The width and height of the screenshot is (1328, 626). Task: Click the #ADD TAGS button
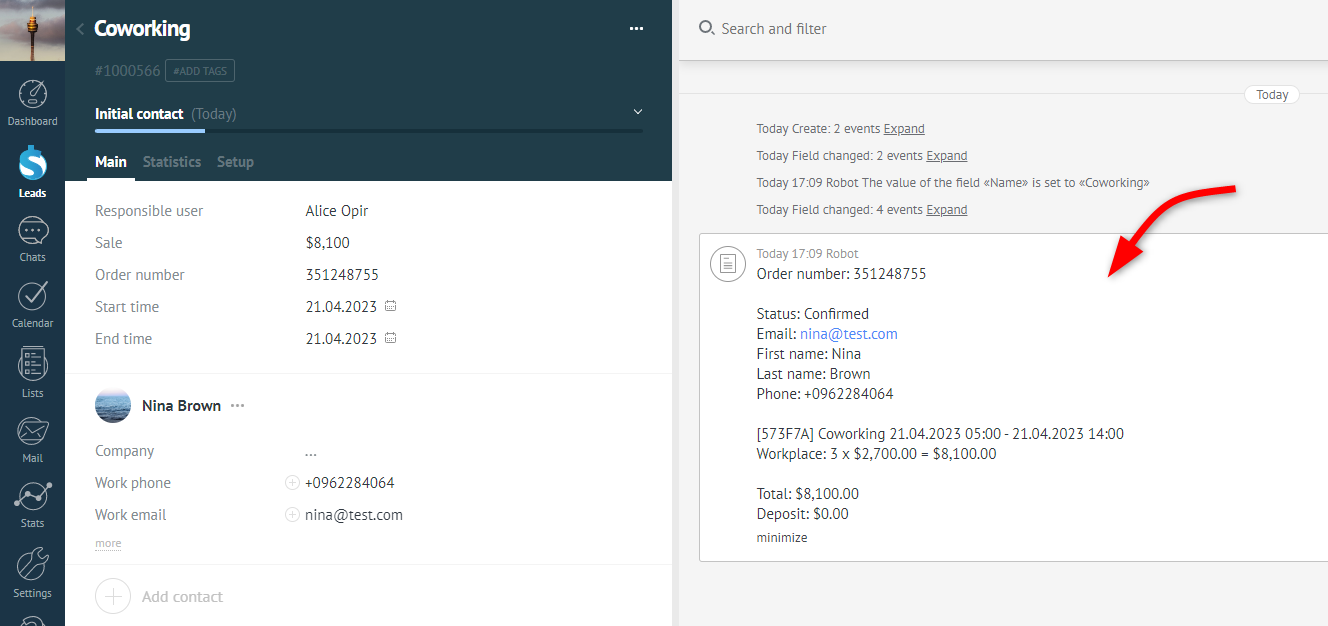200,71
